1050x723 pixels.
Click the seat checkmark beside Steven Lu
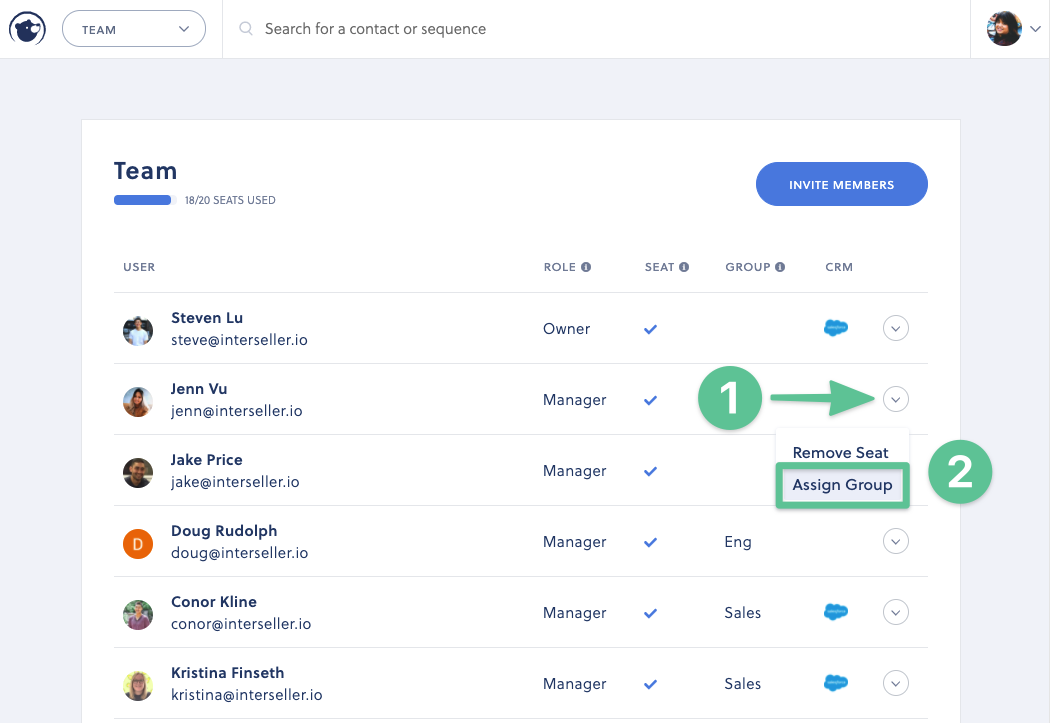click(x=650, y=328)
